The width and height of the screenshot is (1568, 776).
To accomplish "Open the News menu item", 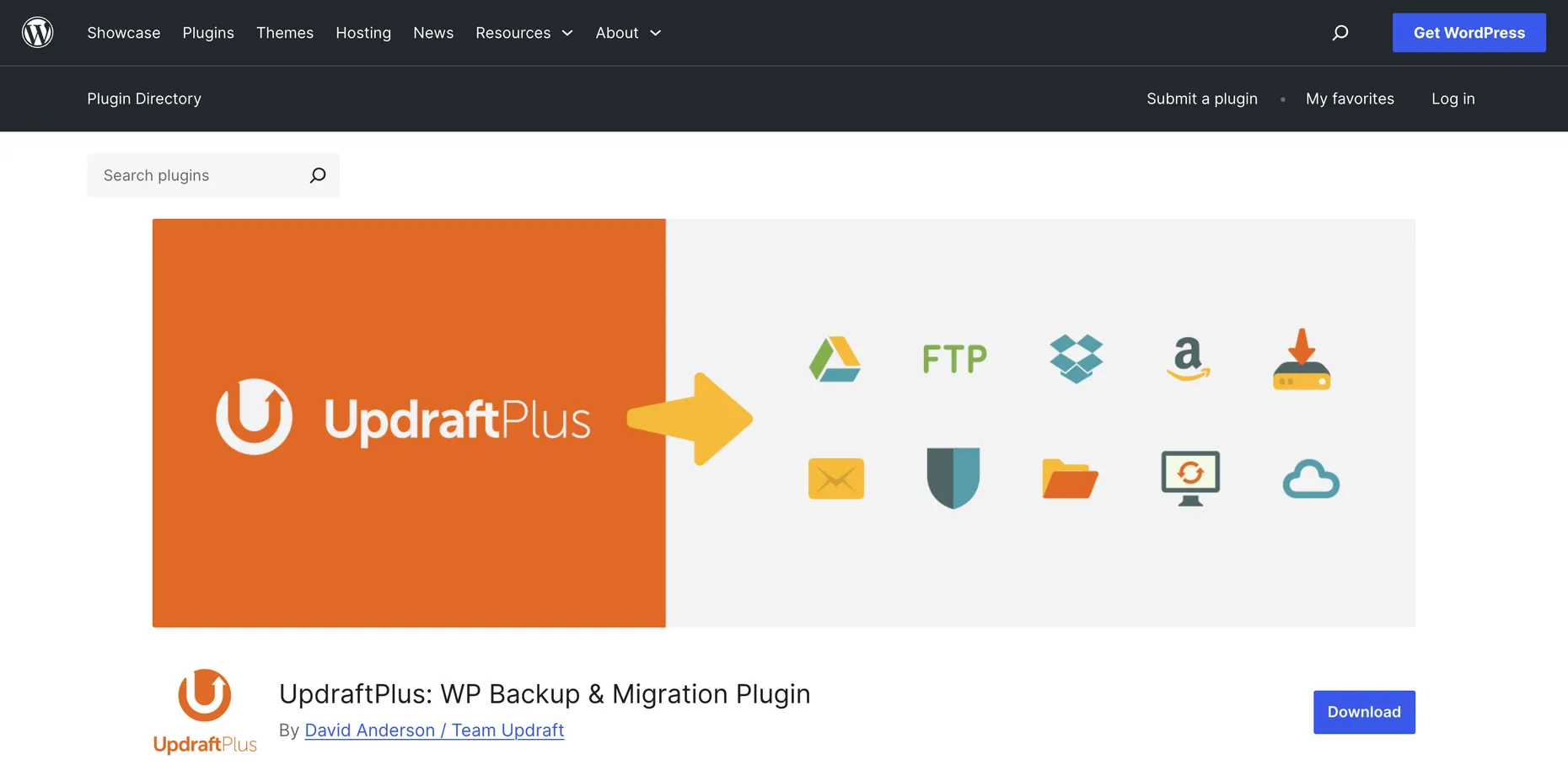I will click(x=433, y=33).
